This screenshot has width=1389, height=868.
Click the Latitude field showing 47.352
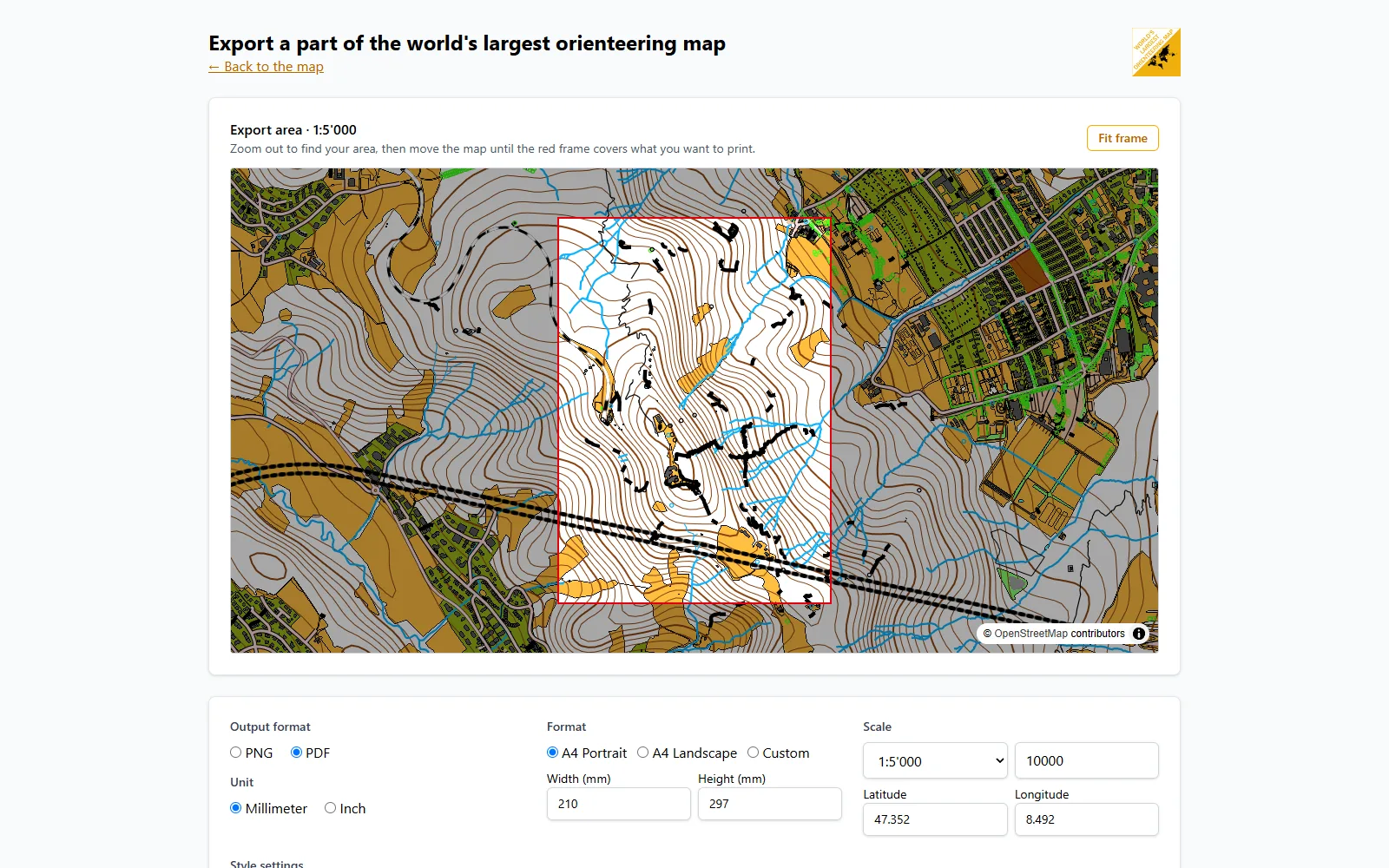point(935,819)
